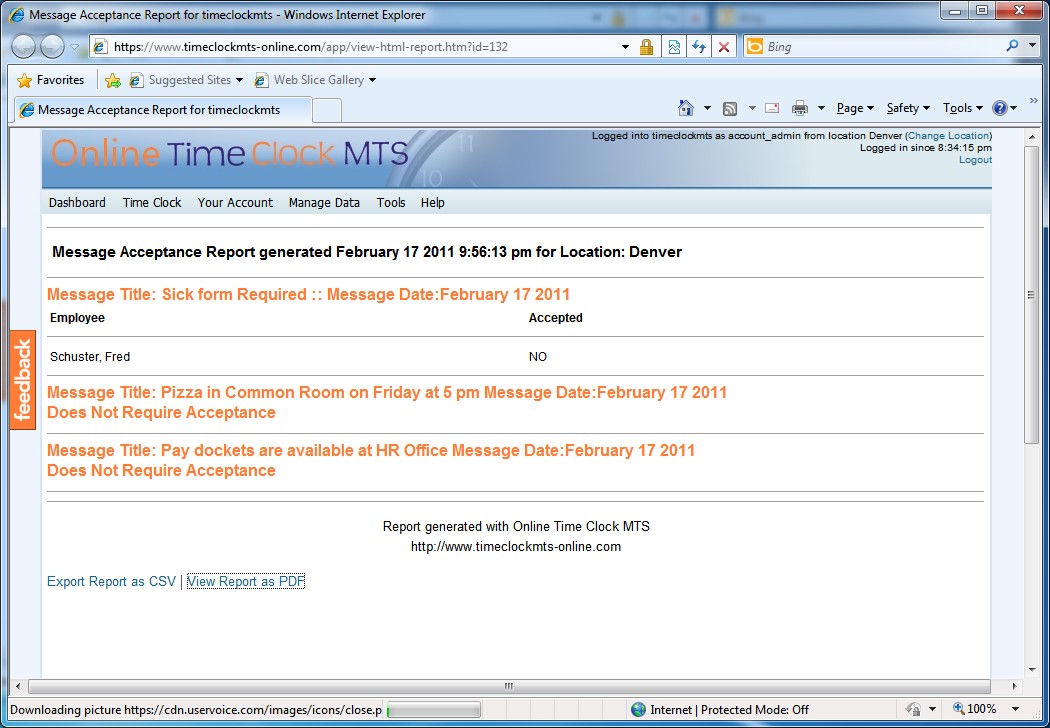Open the Web Slice Gallery link

click(315, 80)
